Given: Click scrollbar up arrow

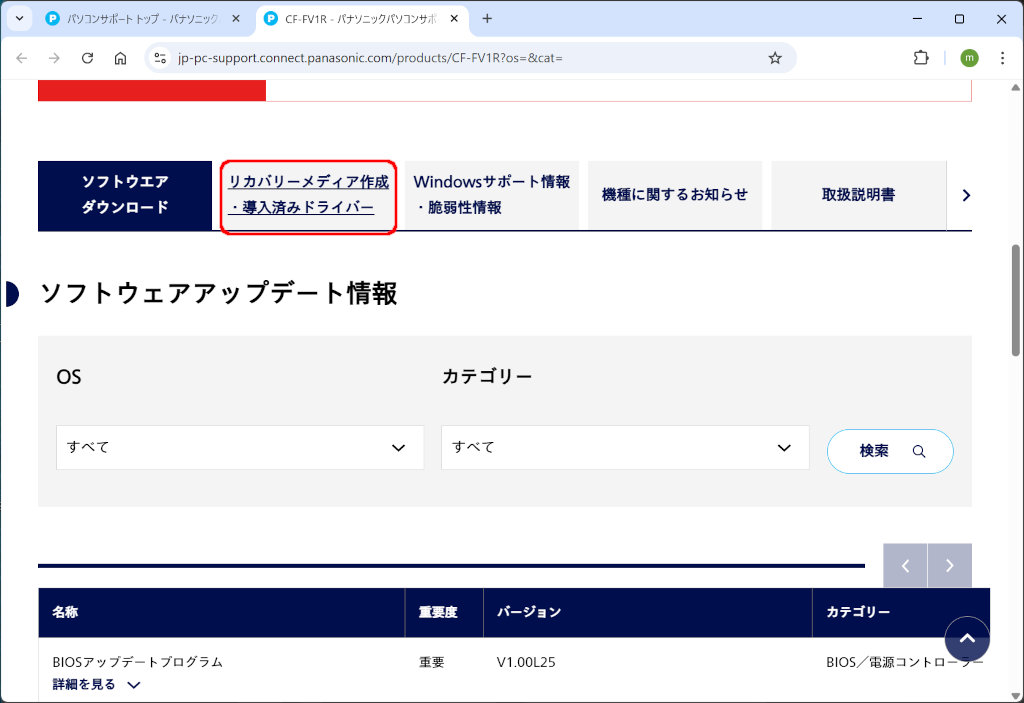Looking at the screenshot, I should (1016, 88).
